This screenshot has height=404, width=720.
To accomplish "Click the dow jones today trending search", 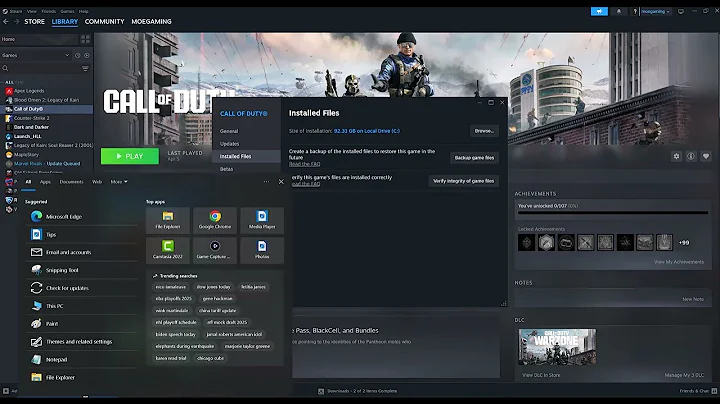I will tap(214, 287).
